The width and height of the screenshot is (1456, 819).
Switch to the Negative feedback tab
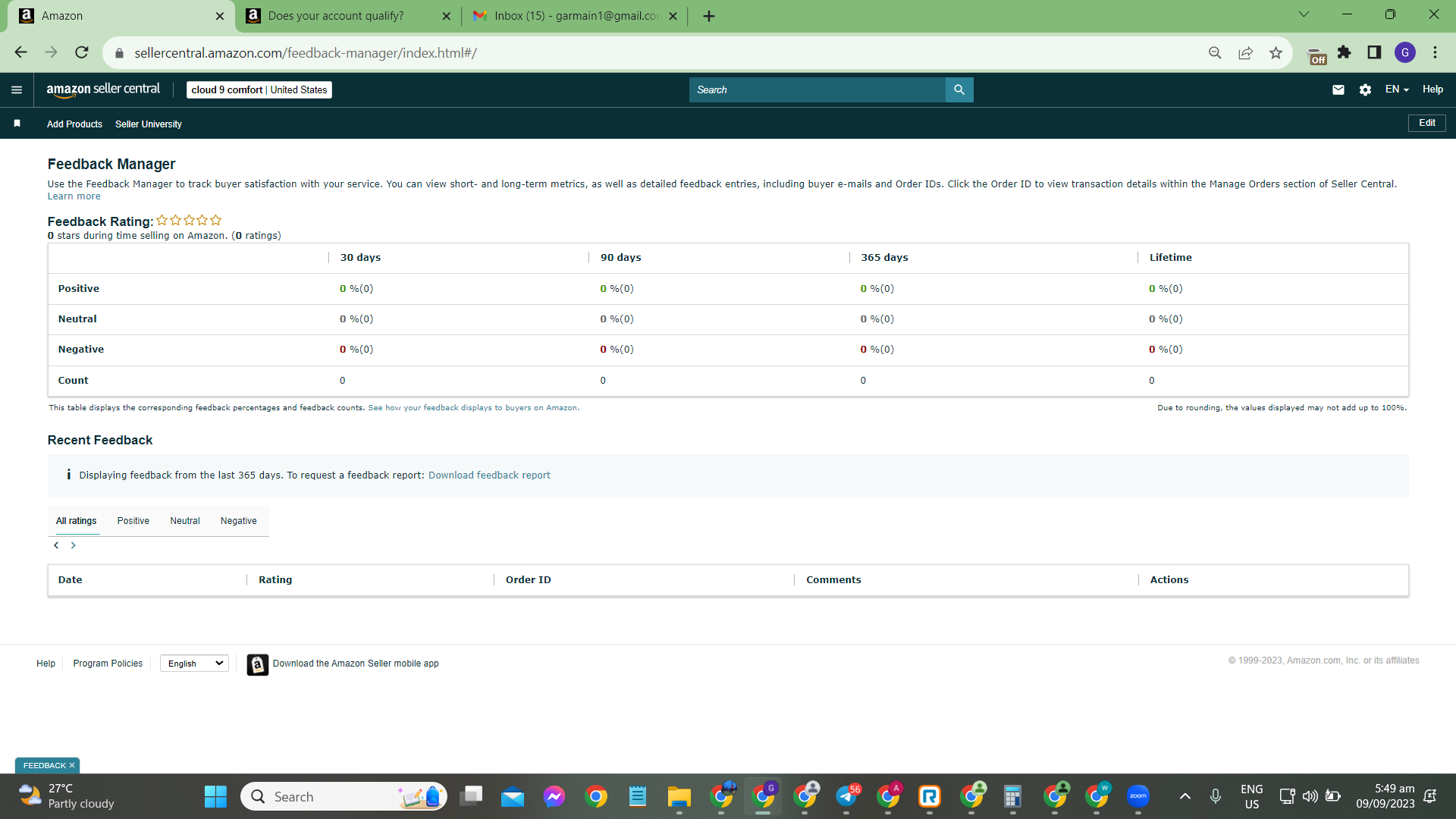pos(239,521)
